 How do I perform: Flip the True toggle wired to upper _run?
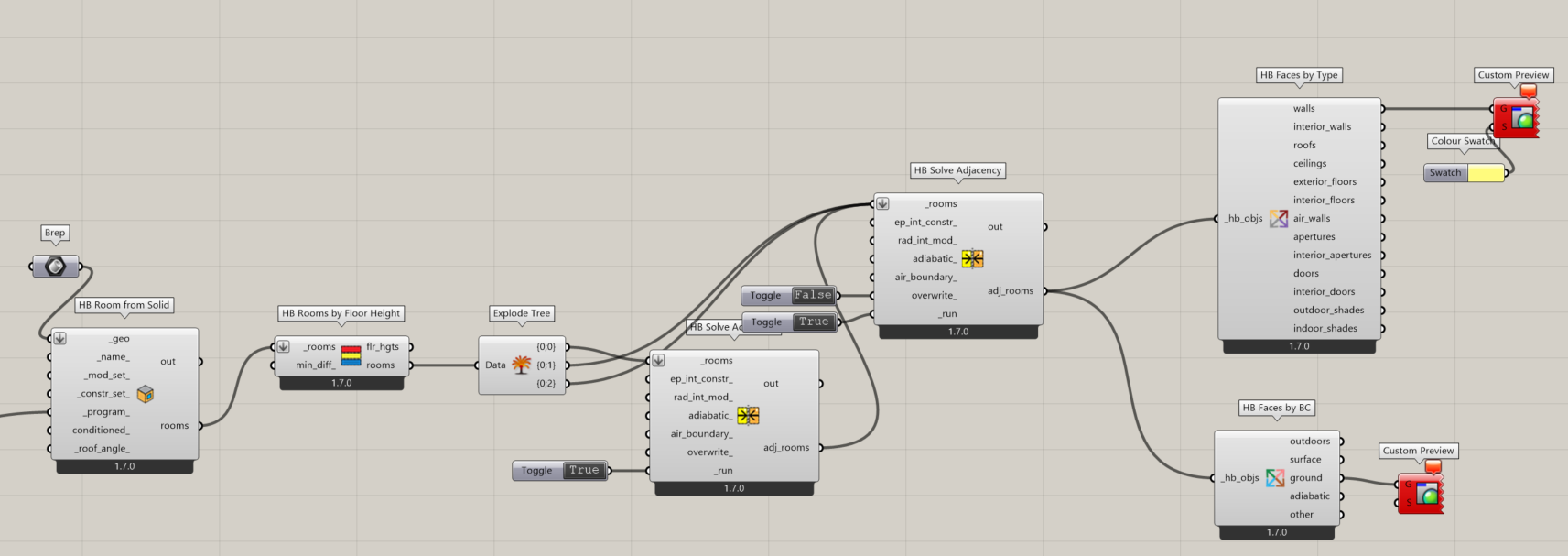pos(813,322)
